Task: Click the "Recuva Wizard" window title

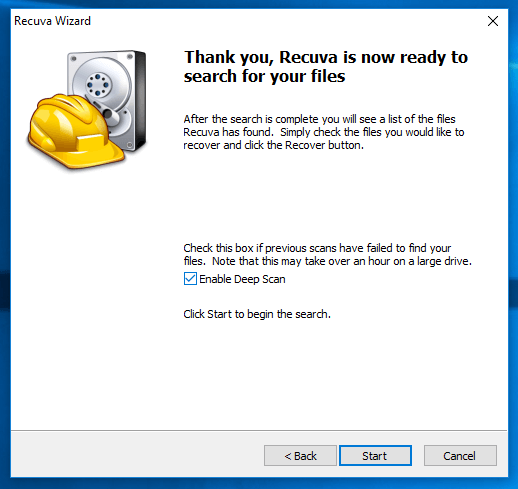Action: pyautogui.click(x=52, y=21)
